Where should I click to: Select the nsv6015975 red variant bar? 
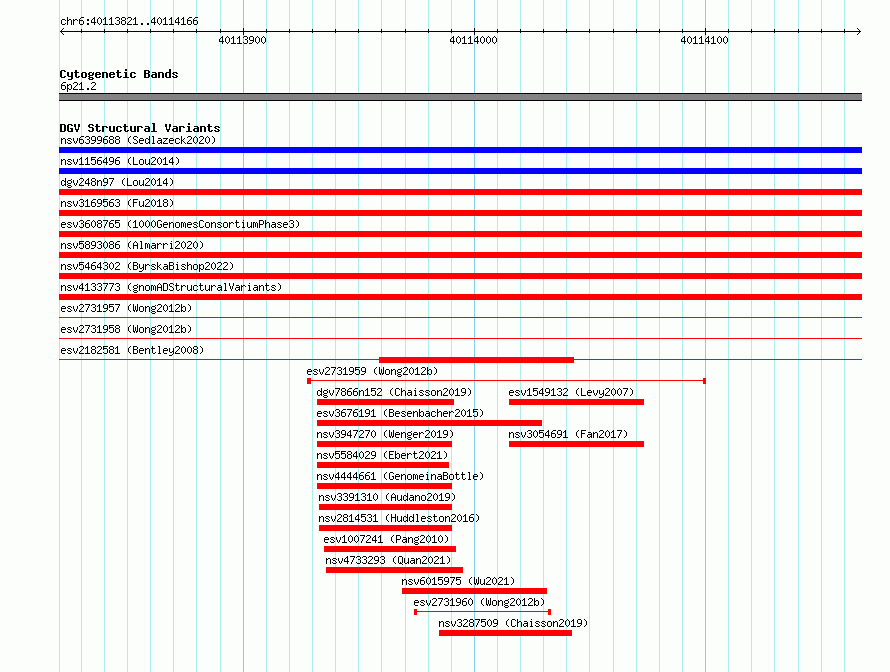click(475, 591)
